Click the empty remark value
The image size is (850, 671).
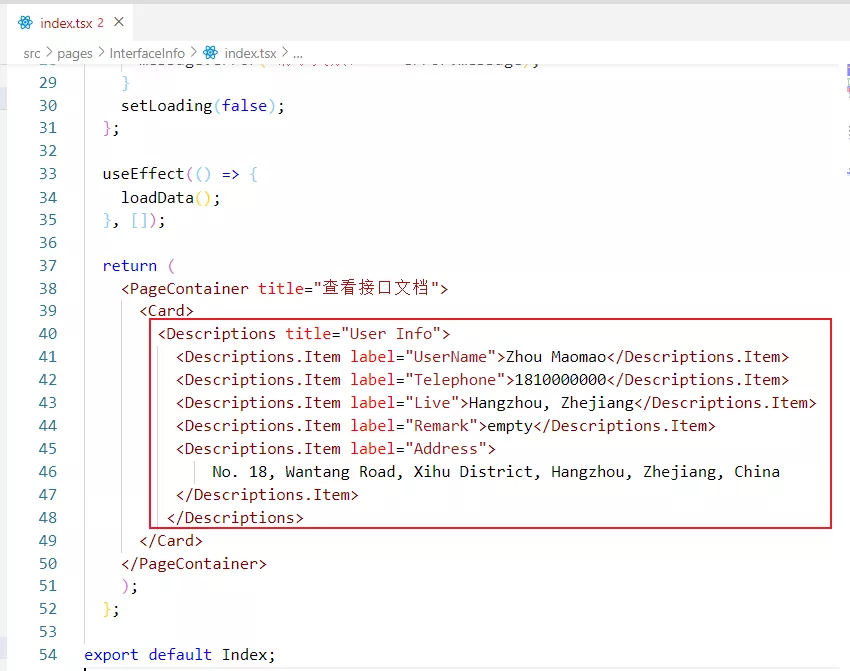[x=510, y=426]
